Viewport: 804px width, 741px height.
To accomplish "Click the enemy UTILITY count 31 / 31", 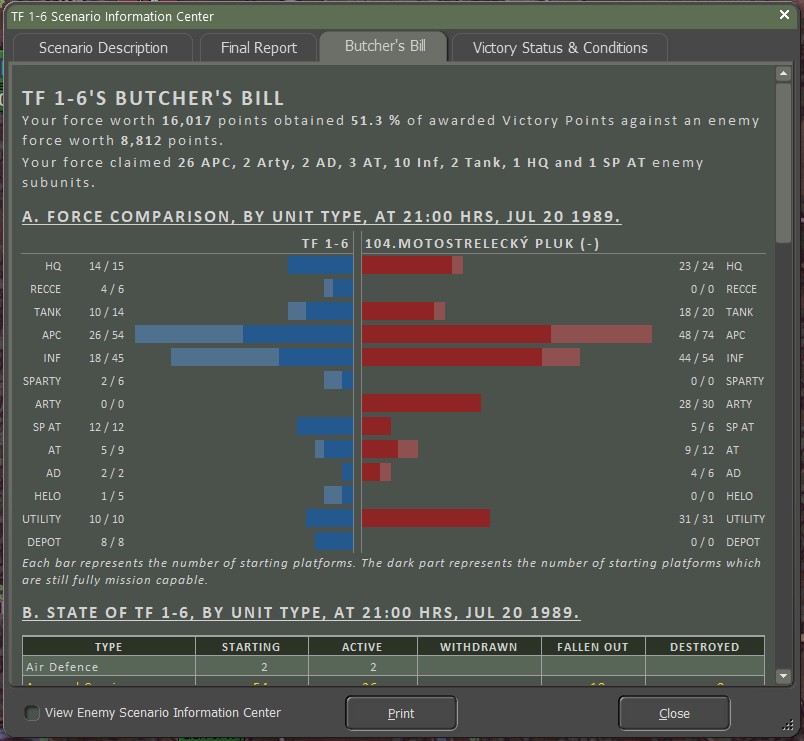I will [696, 519].
